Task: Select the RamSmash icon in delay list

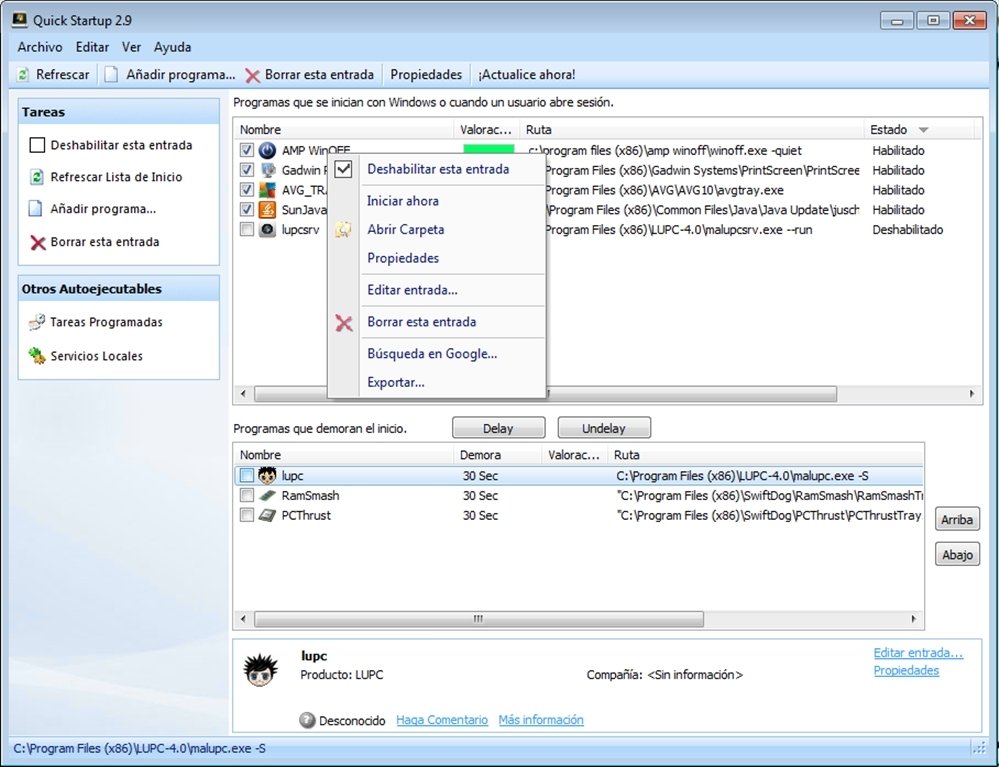Action: tap(268, 496)
